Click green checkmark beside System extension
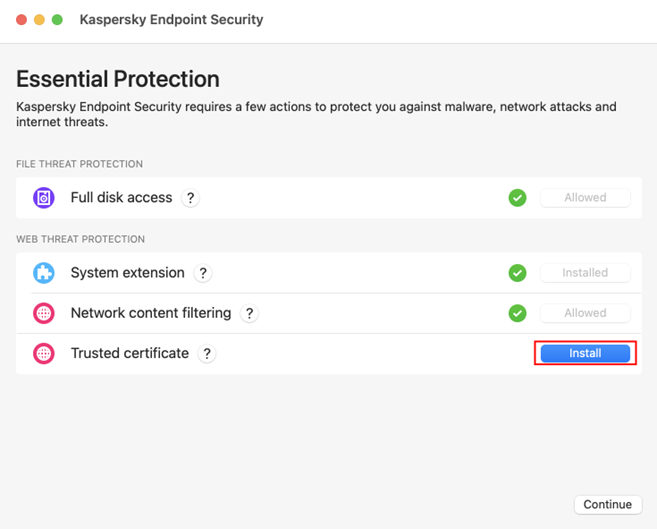Viewport: 657px width, 529px height. tap(517, 273)
